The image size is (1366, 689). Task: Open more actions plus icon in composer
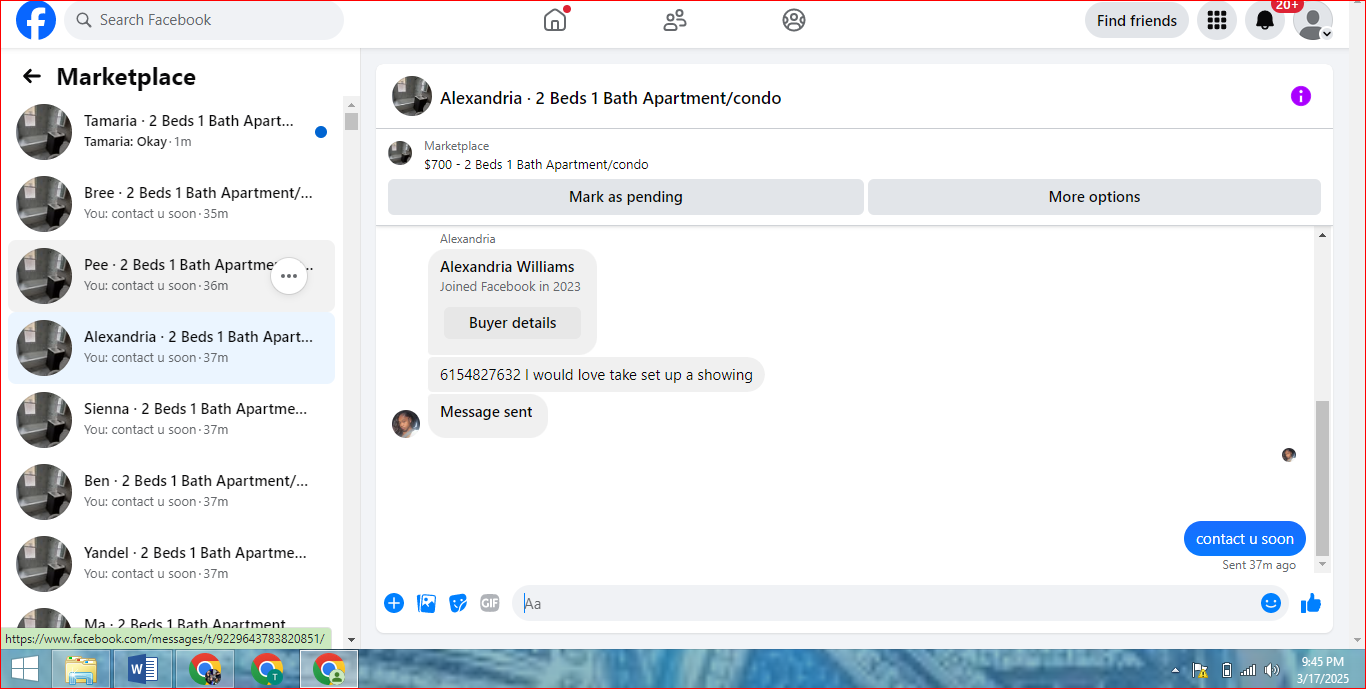(394, 603)
